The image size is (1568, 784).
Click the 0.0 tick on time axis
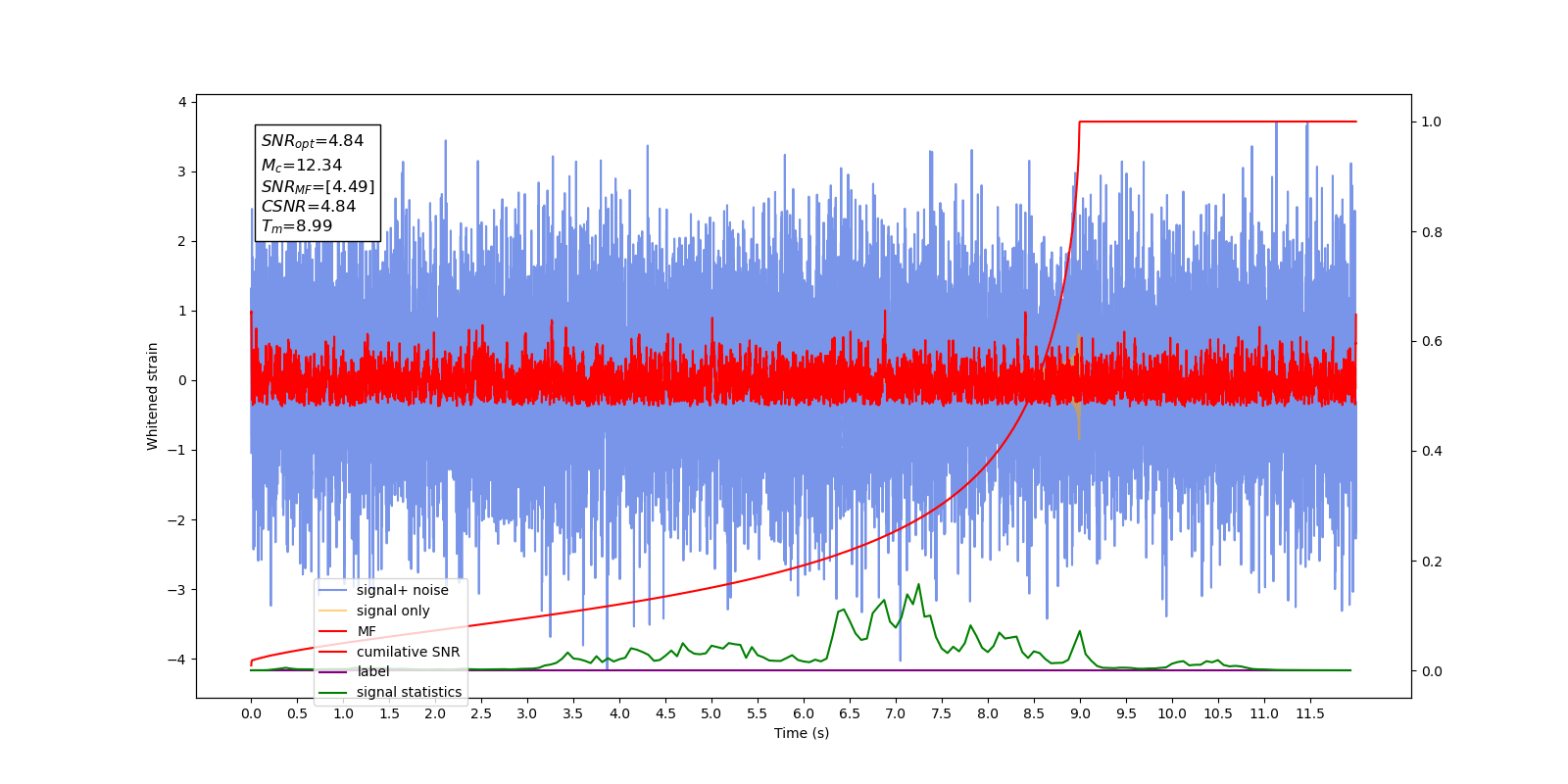251,713
